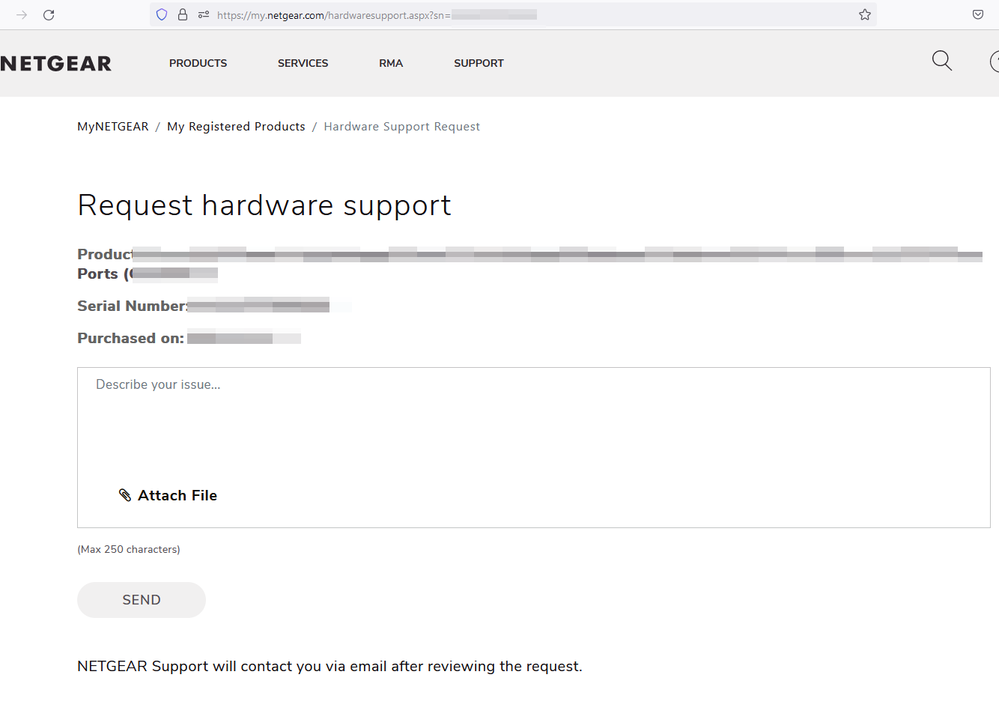
Task: Click the magnifying glass search icon
Action: (x=941, y=61)
